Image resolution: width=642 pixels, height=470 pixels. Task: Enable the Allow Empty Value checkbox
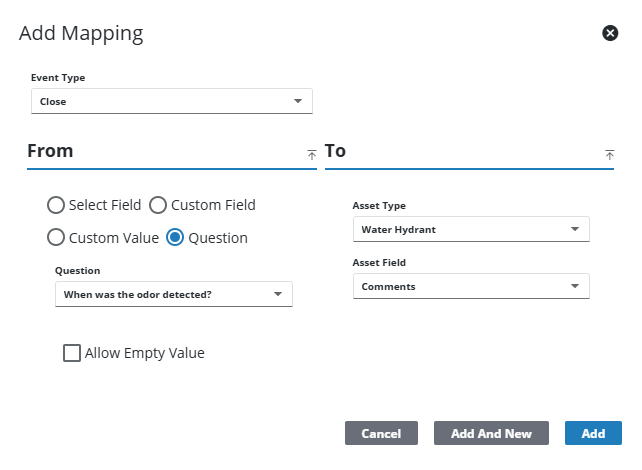[x=72, y=353]
